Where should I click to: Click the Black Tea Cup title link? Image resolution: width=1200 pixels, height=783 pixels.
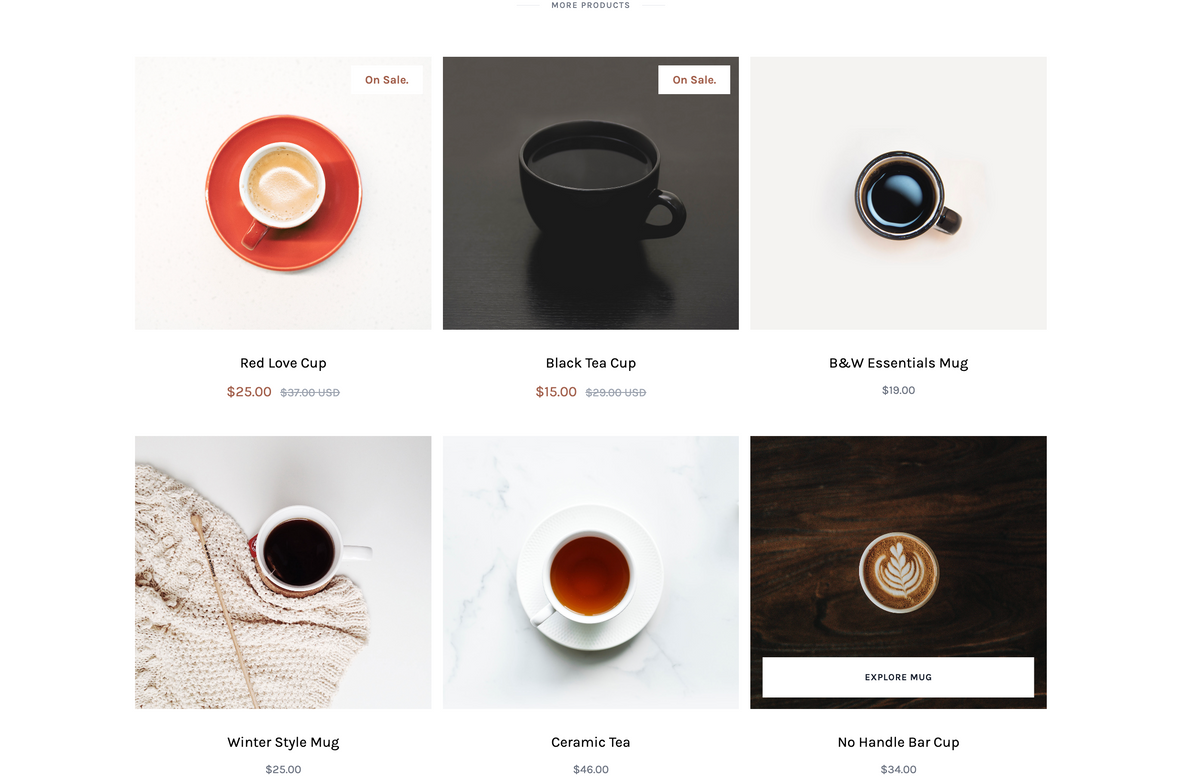[591, 363]
